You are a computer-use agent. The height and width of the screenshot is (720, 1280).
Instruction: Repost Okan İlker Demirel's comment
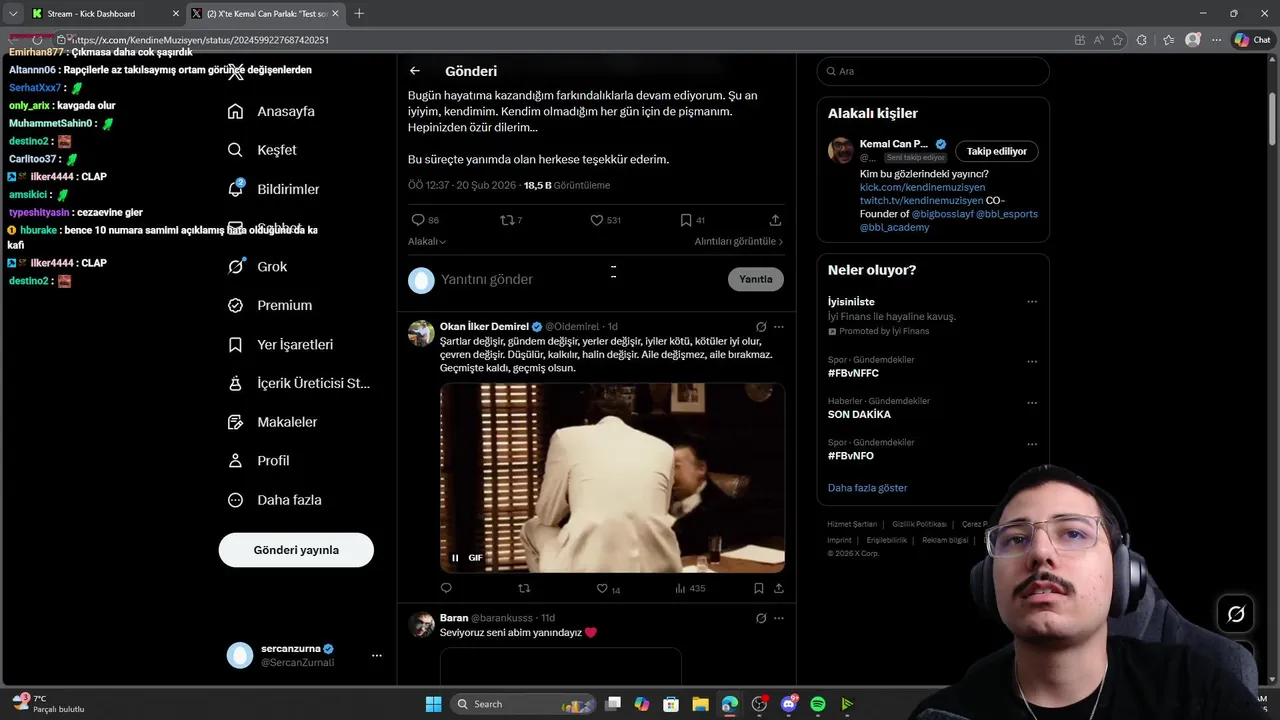(x=524, y=588)
